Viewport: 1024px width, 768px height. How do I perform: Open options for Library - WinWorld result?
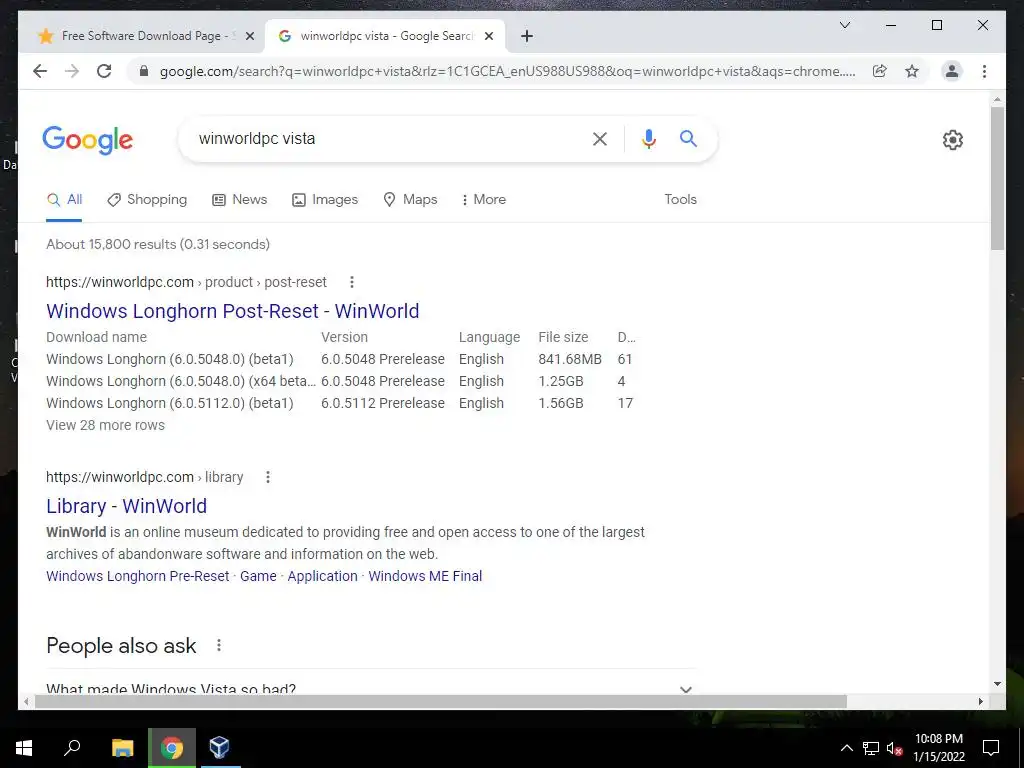[x=268, y=477]
